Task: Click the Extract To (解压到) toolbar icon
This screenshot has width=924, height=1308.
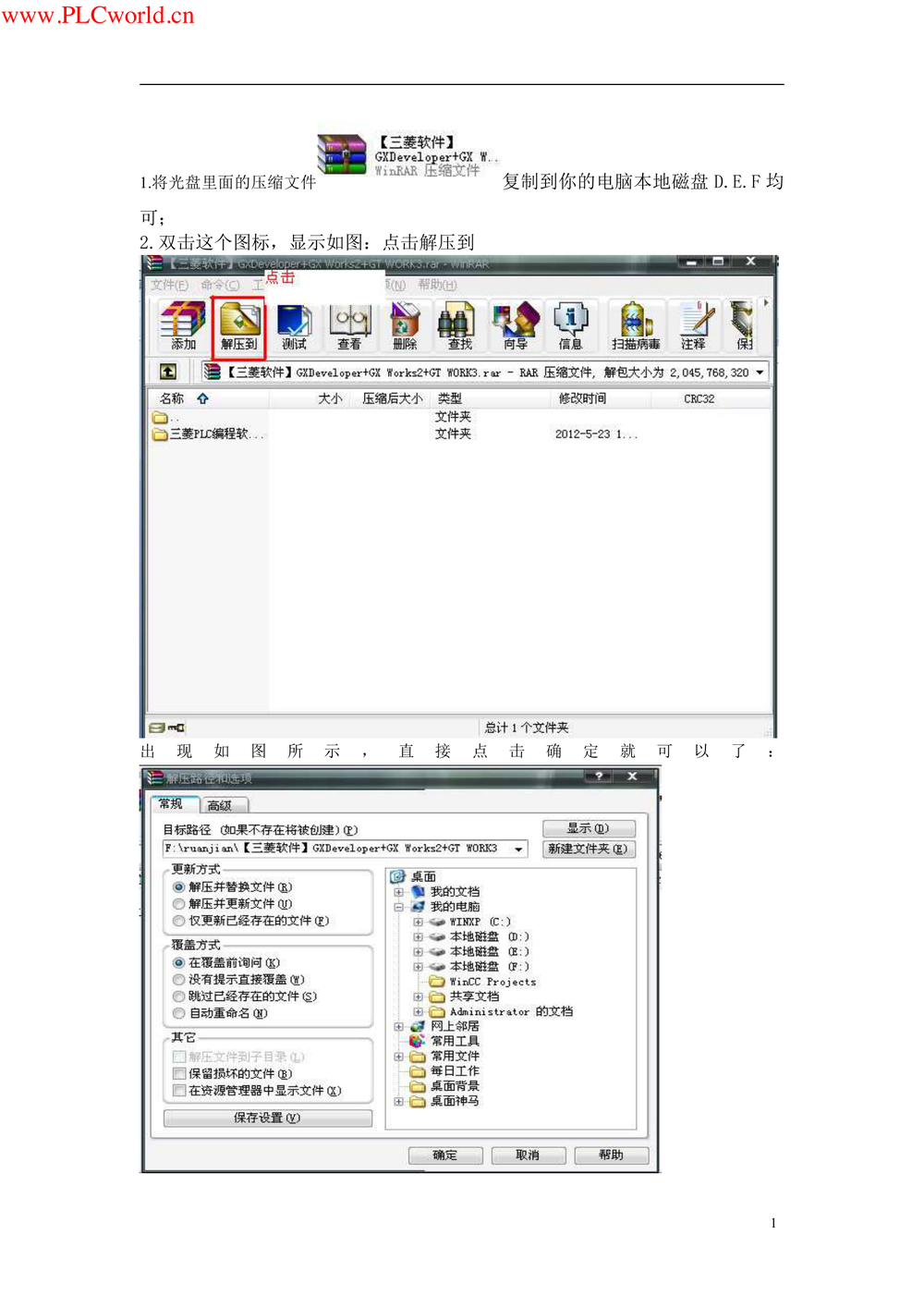Action: (238, 326)
